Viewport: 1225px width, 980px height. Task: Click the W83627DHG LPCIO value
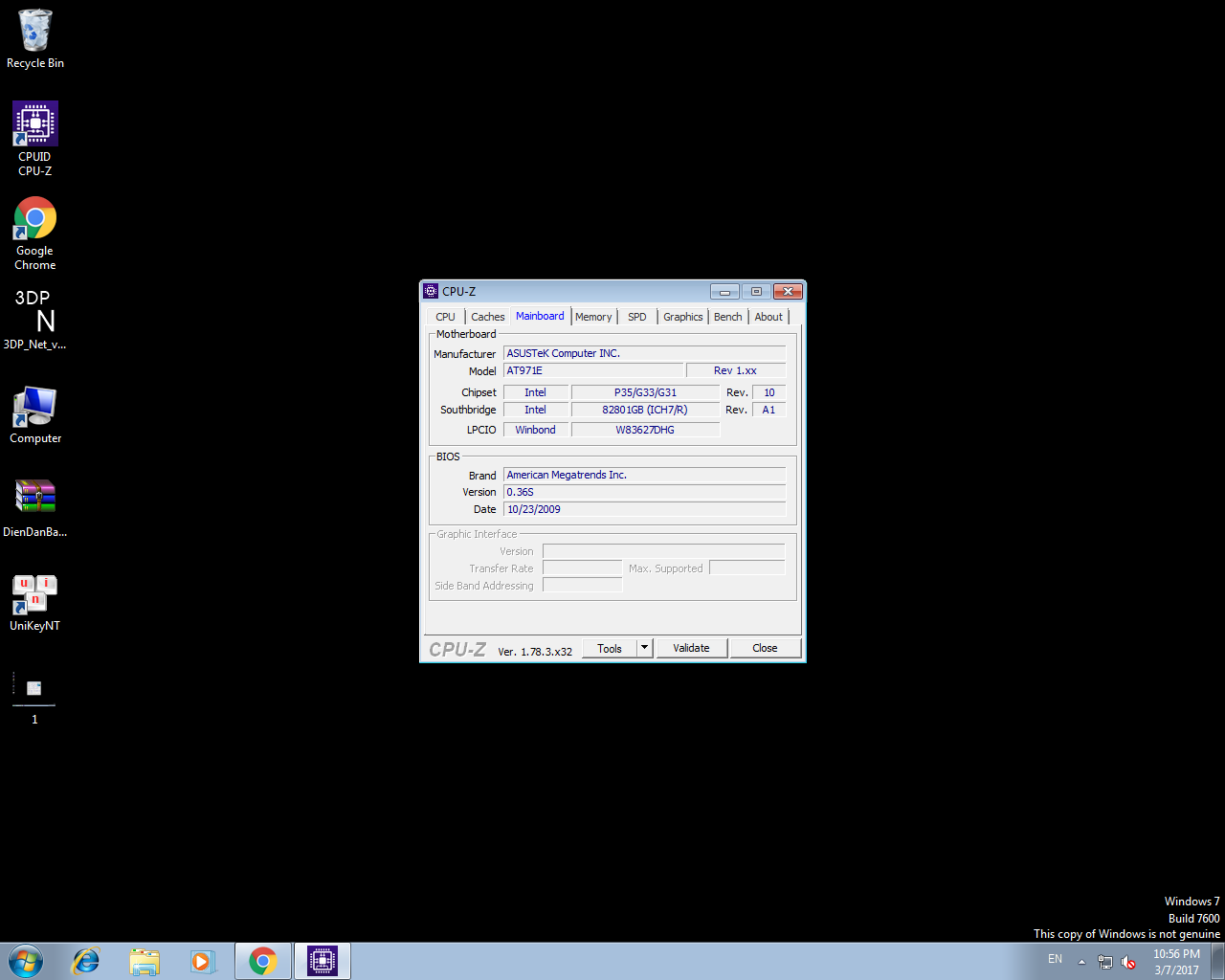[x=645, y=430]
